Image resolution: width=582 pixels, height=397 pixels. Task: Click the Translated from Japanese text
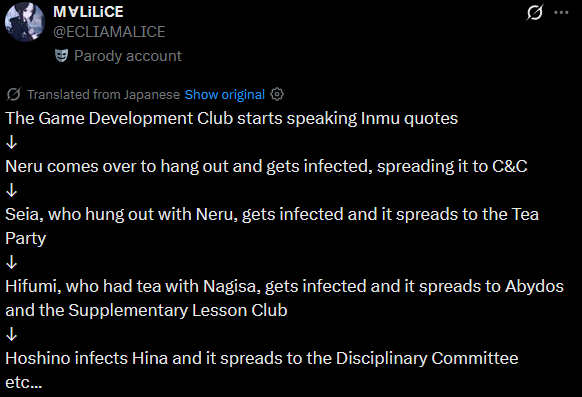click(103, 95)
